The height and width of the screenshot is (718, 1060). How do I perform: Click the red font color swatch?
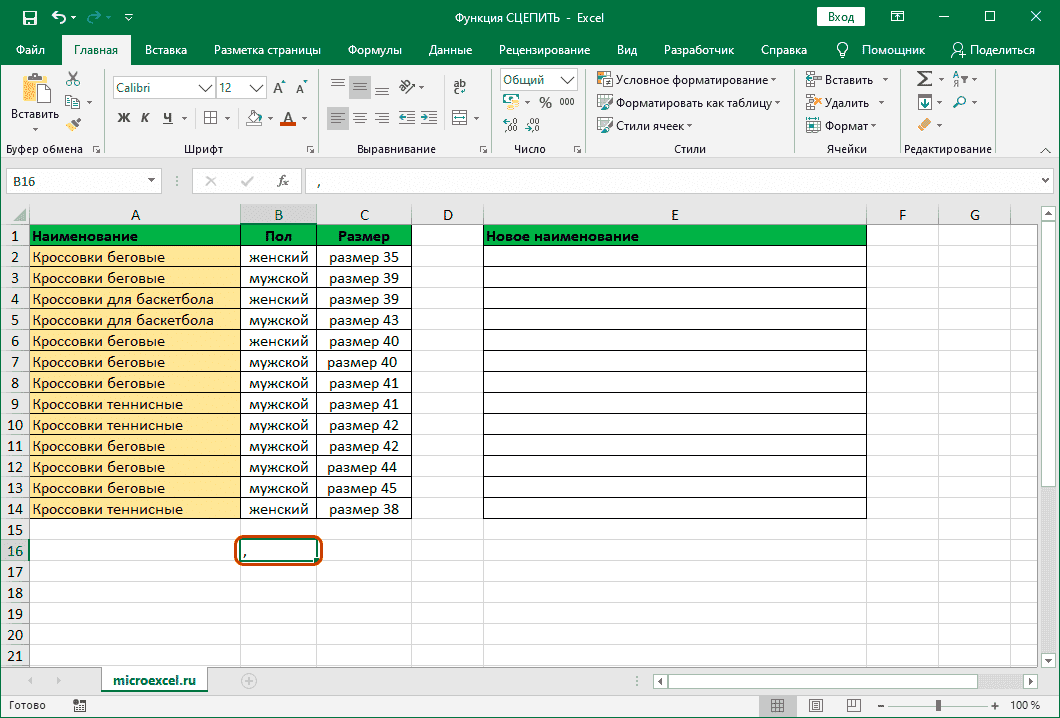pyautogui.click(x=288, y=119)
